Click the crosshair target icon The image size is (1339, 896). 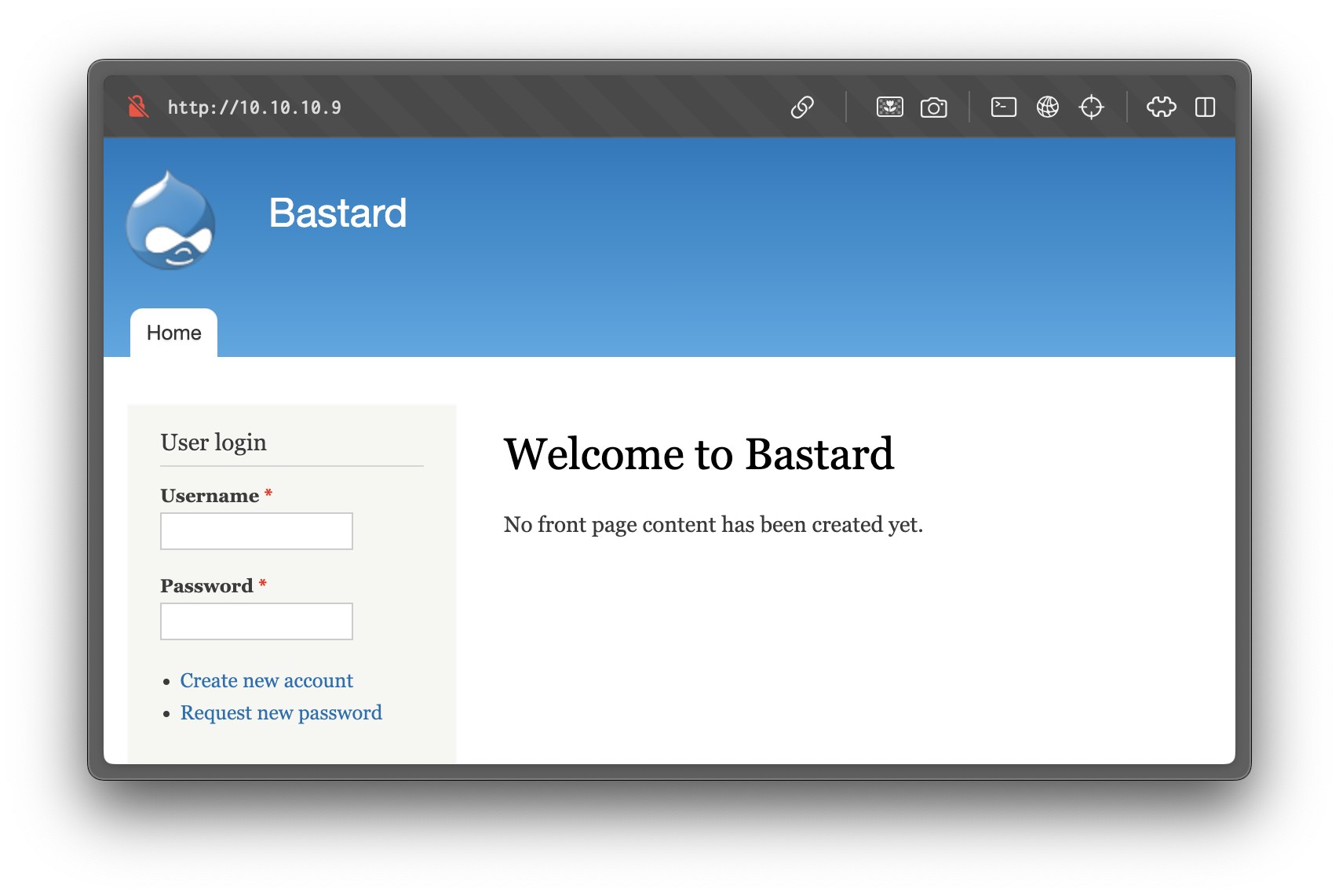coord(1091,107)
